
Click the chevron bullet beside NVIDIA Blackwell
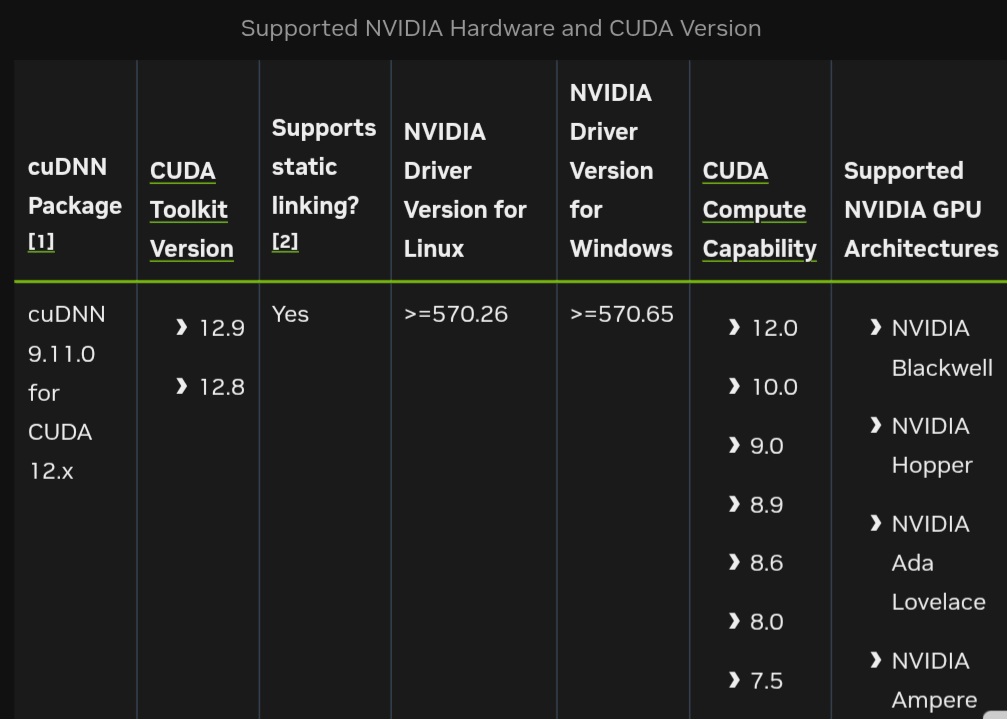[x=875, y=327]
